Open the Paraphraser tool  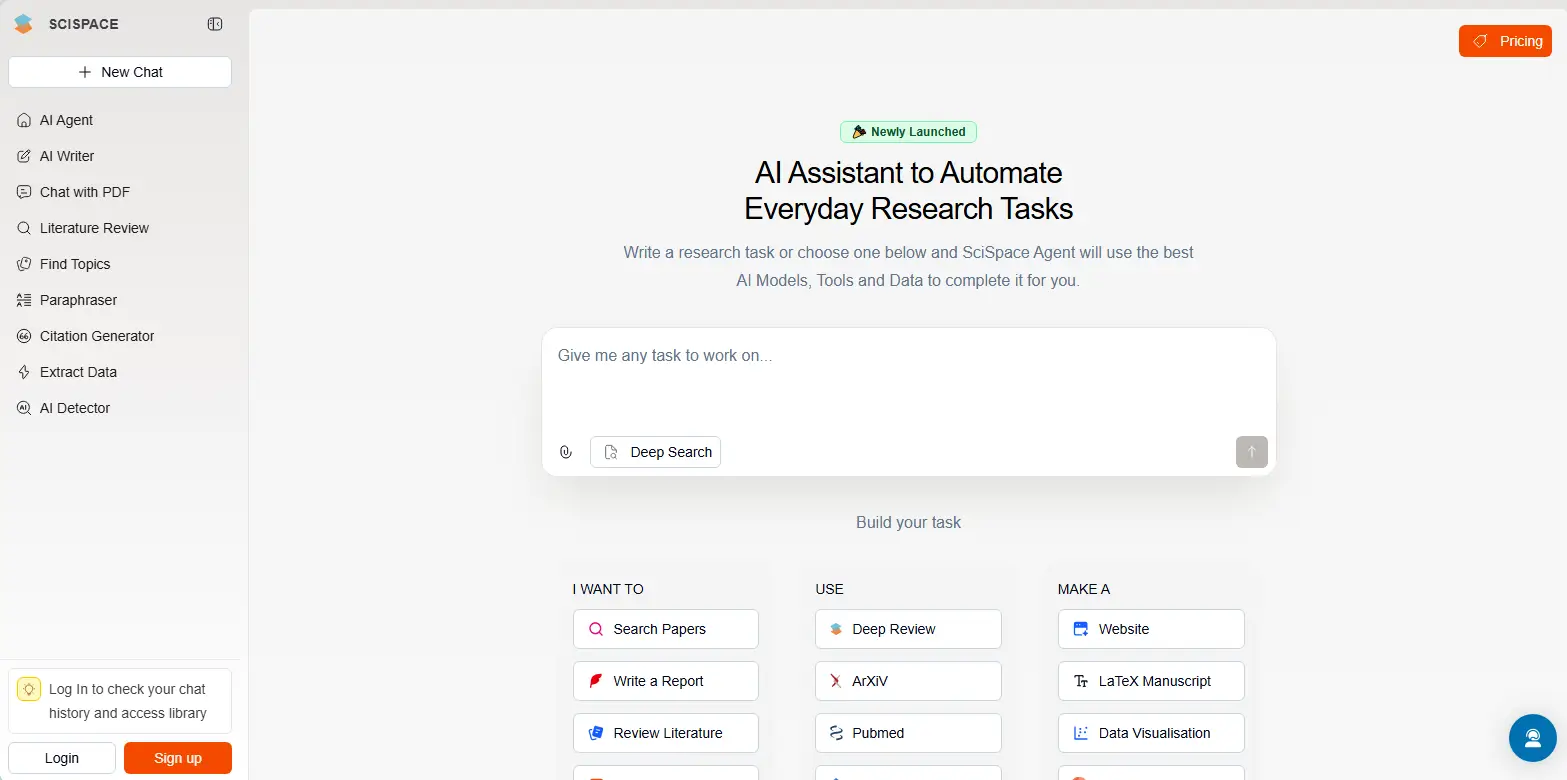[120, 300]
